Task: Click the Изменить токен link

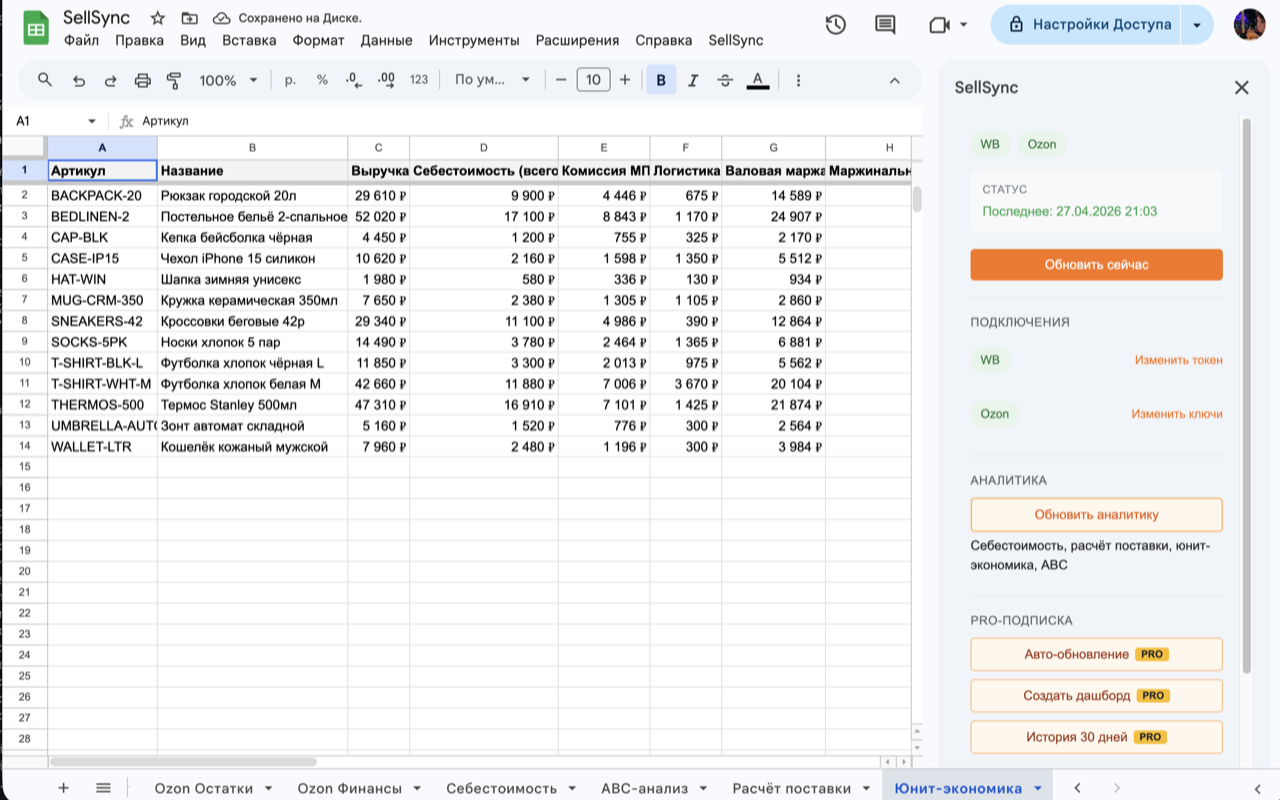Action: point(1178,360)
